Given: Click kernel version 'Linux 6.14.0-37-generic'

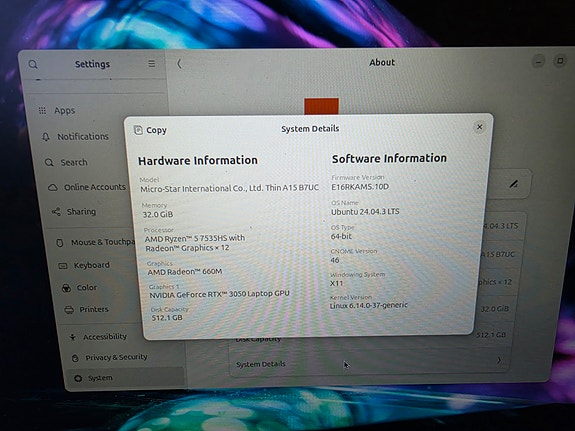Looking at the screenshot, I should tap(369, 305).
